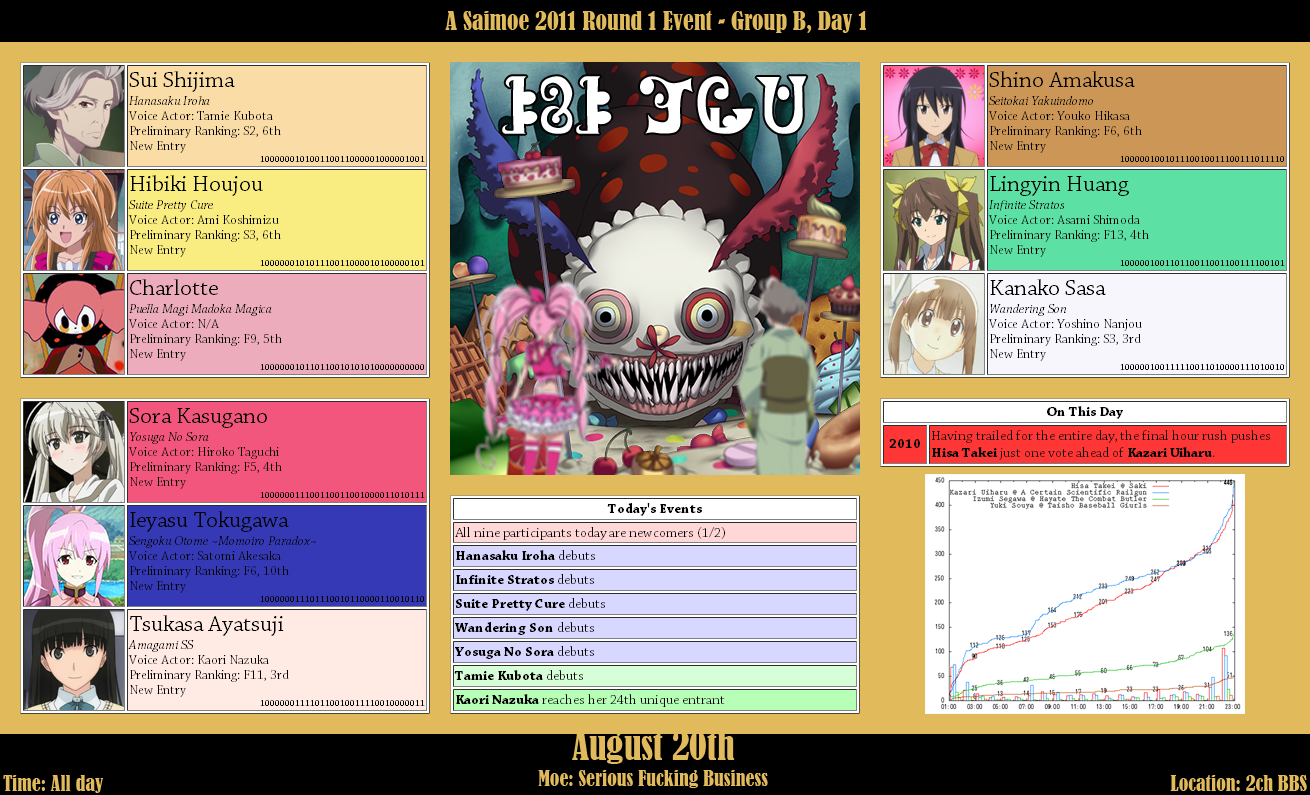Click the page title 'A Saimoe 2011 Round 1 Event'

click(655, 20)
